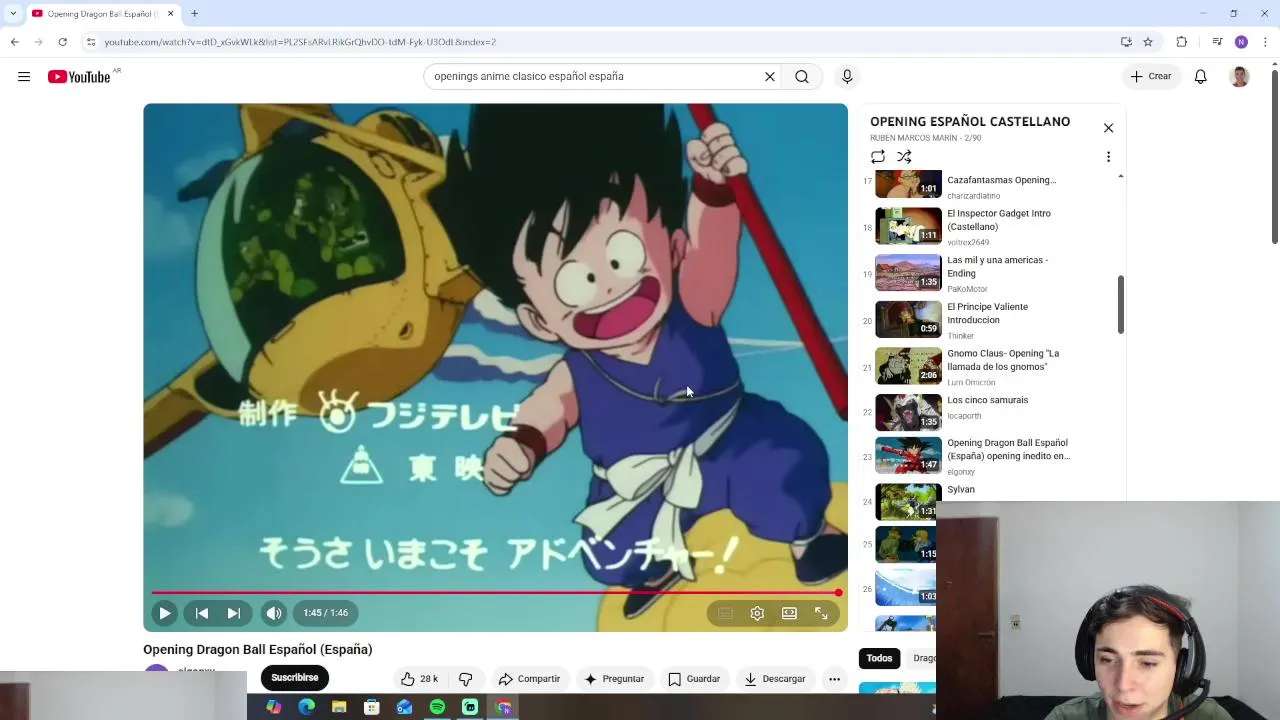Open the browser extensions puzzle icon
This screenshot has height=720, width=1280.
[1182, 42]
